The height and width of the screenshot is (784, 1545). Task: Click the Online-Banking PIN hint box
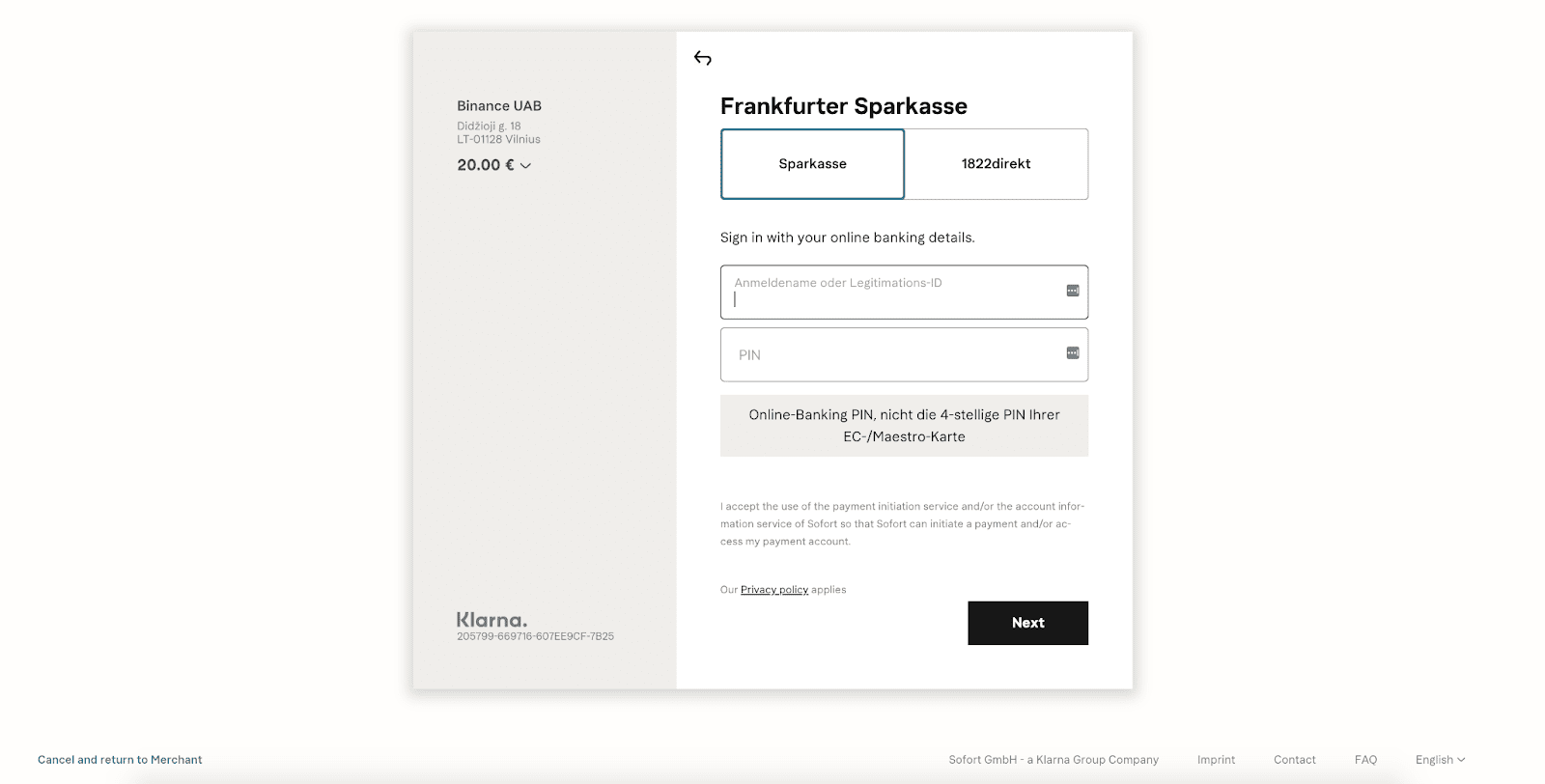tap(904, 426)
